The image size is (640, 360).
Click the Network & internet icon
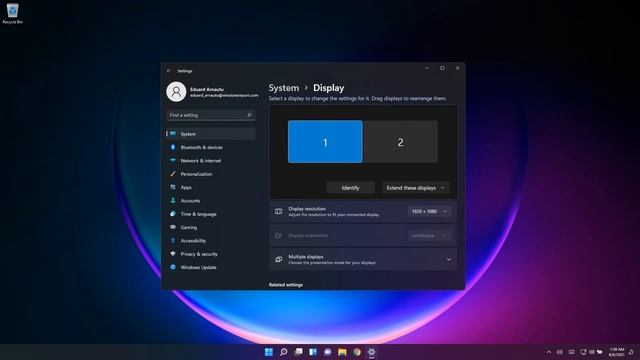pyautogui.click(x=173, y=160)
